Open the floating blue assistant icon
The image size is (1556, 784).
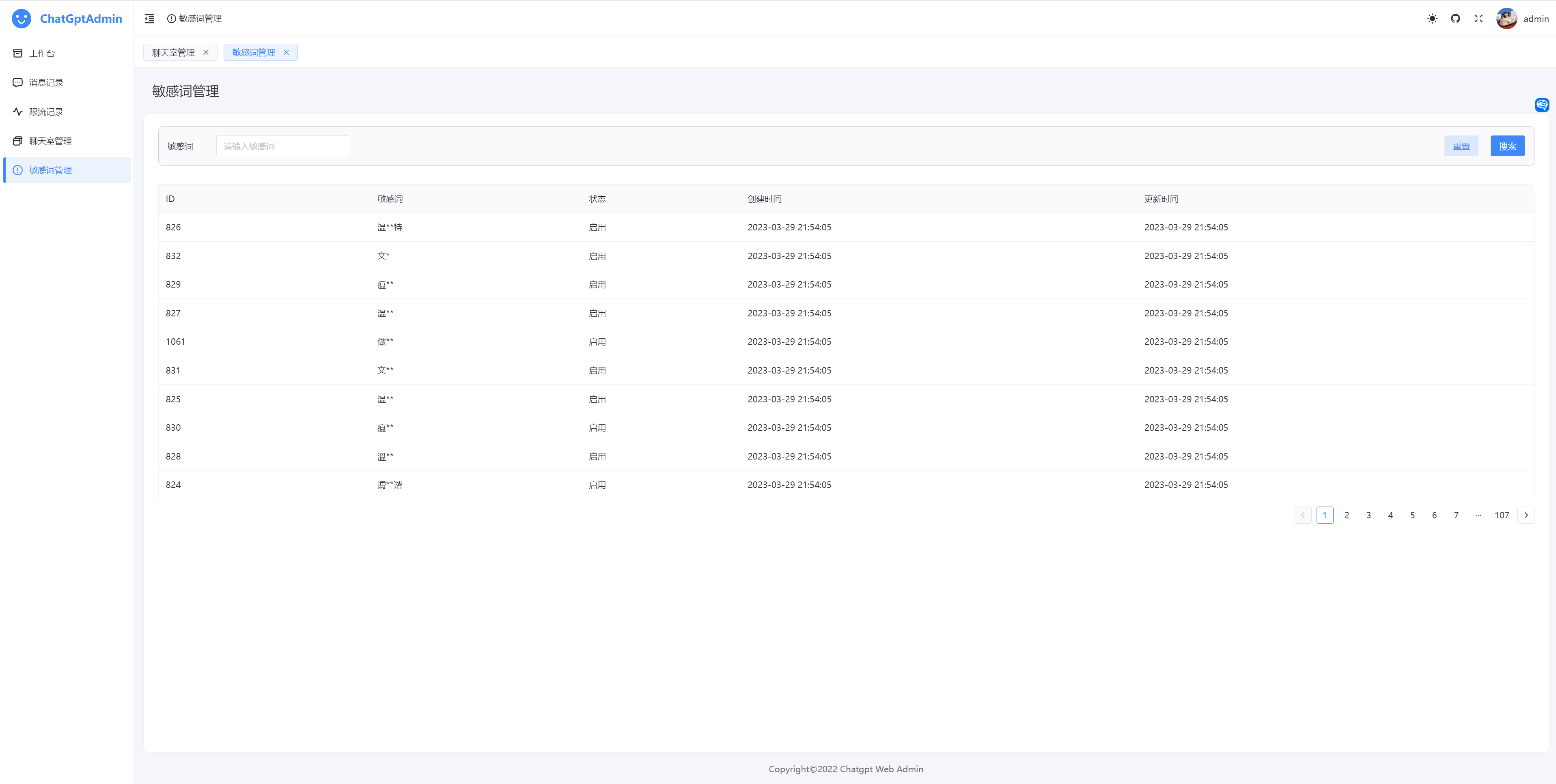(1541, 105)
